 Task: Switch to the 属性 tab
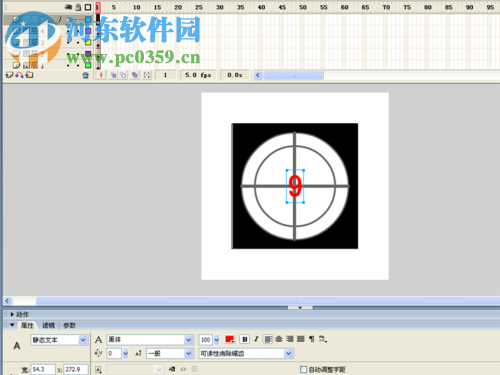click(x=27, y=325)
